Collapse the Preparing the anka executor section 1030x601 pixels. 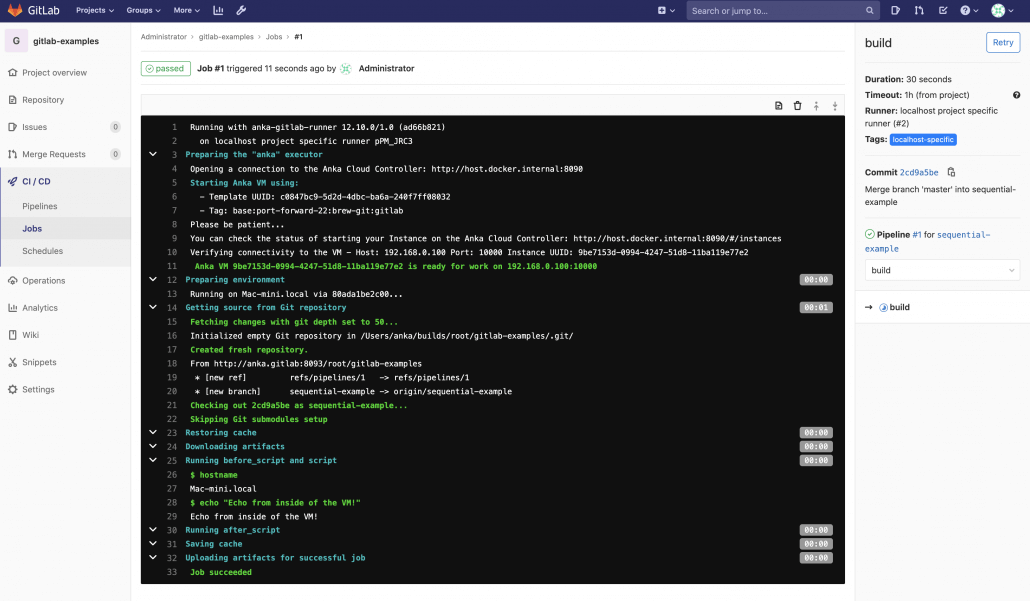153,154
